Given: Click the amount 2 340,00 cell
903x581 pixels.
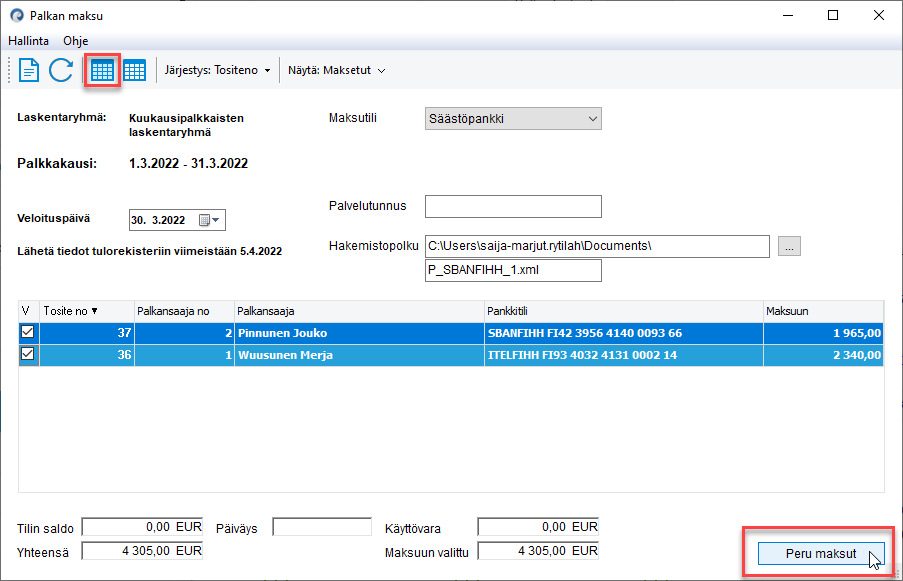Looking at the screenshot, I should 824,355.
